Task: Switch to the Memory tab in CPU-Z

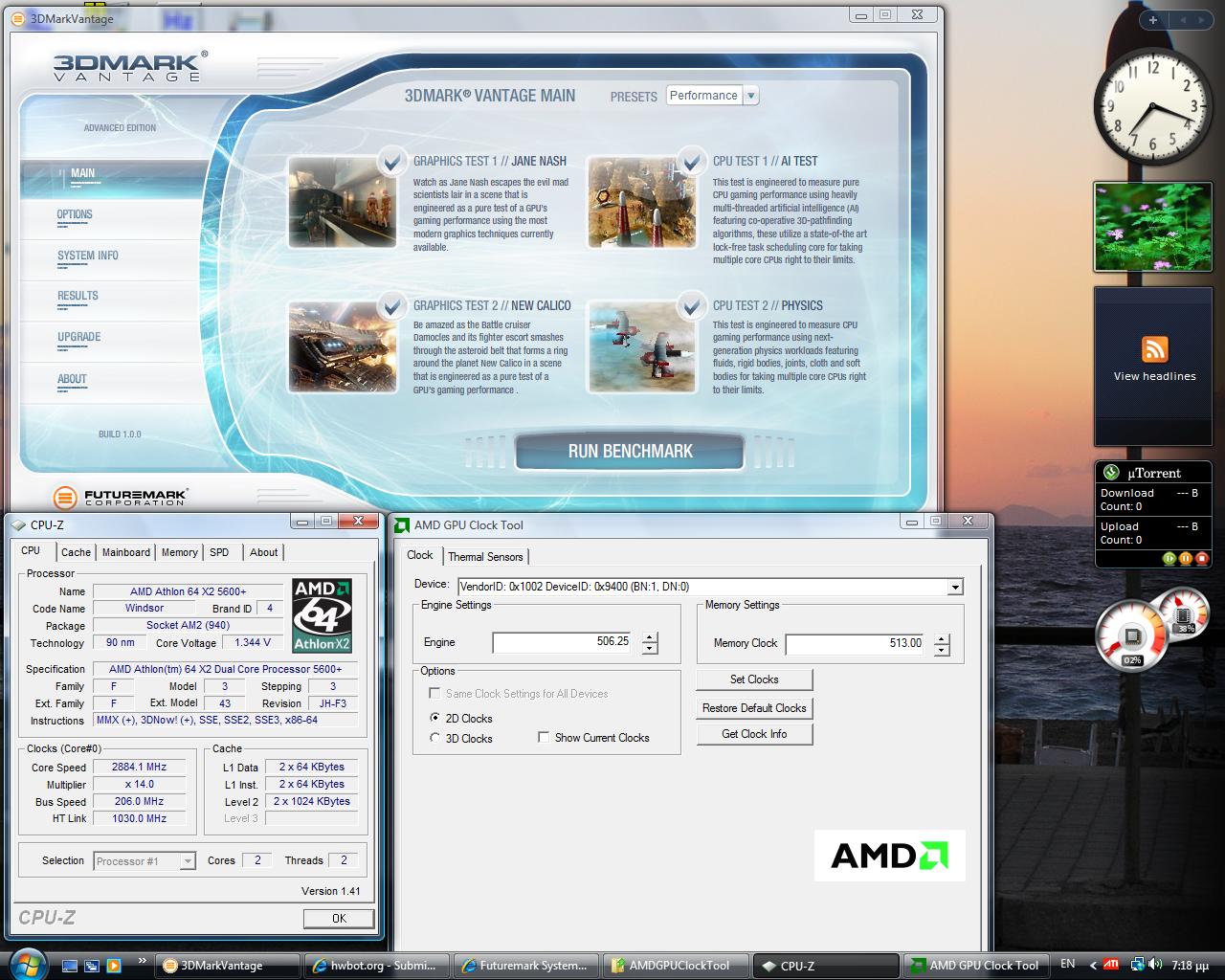Action: tap(179, 552)
